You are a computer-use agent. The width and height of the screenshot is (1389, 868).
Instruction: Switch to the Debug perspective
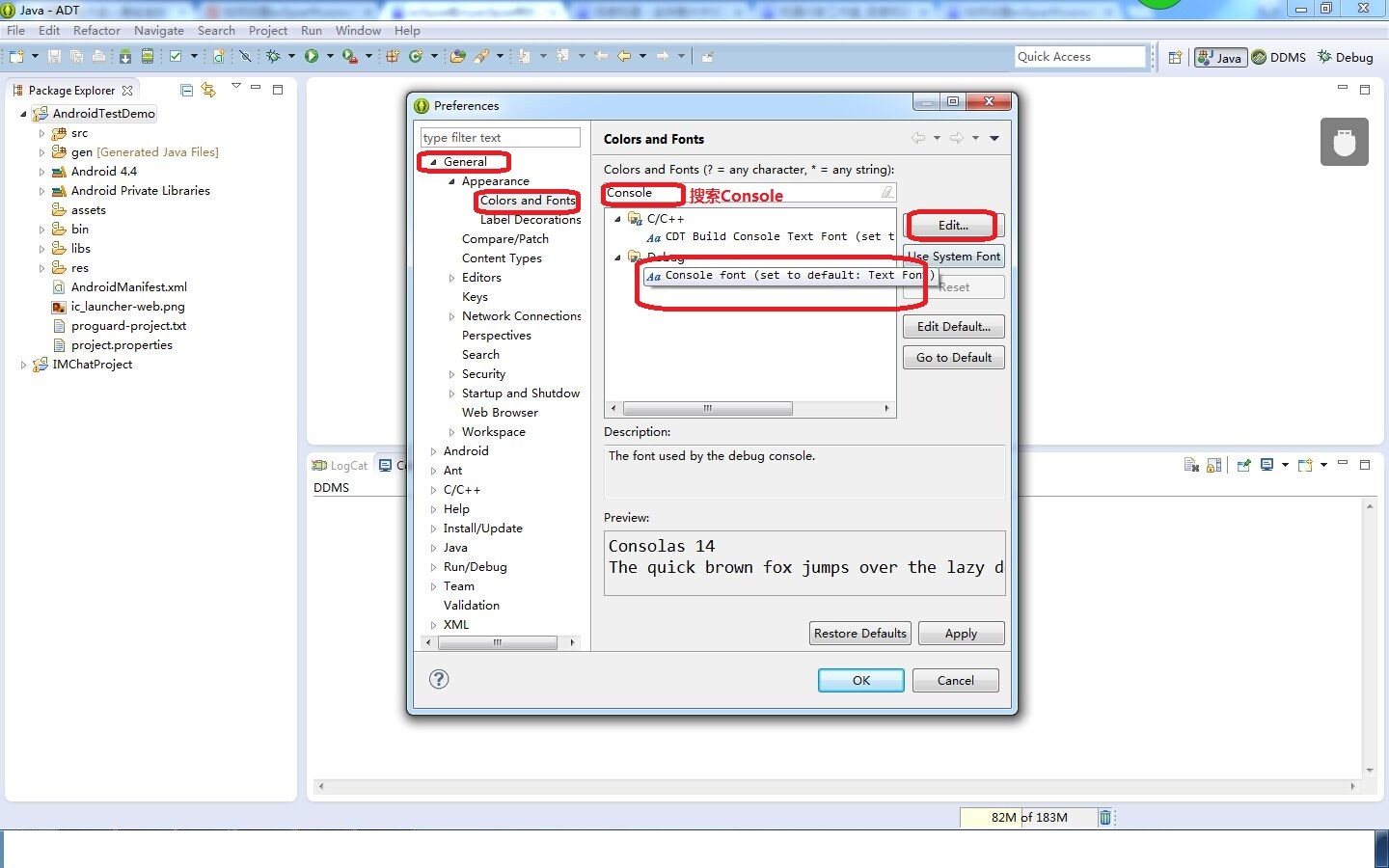[1346, 58]
